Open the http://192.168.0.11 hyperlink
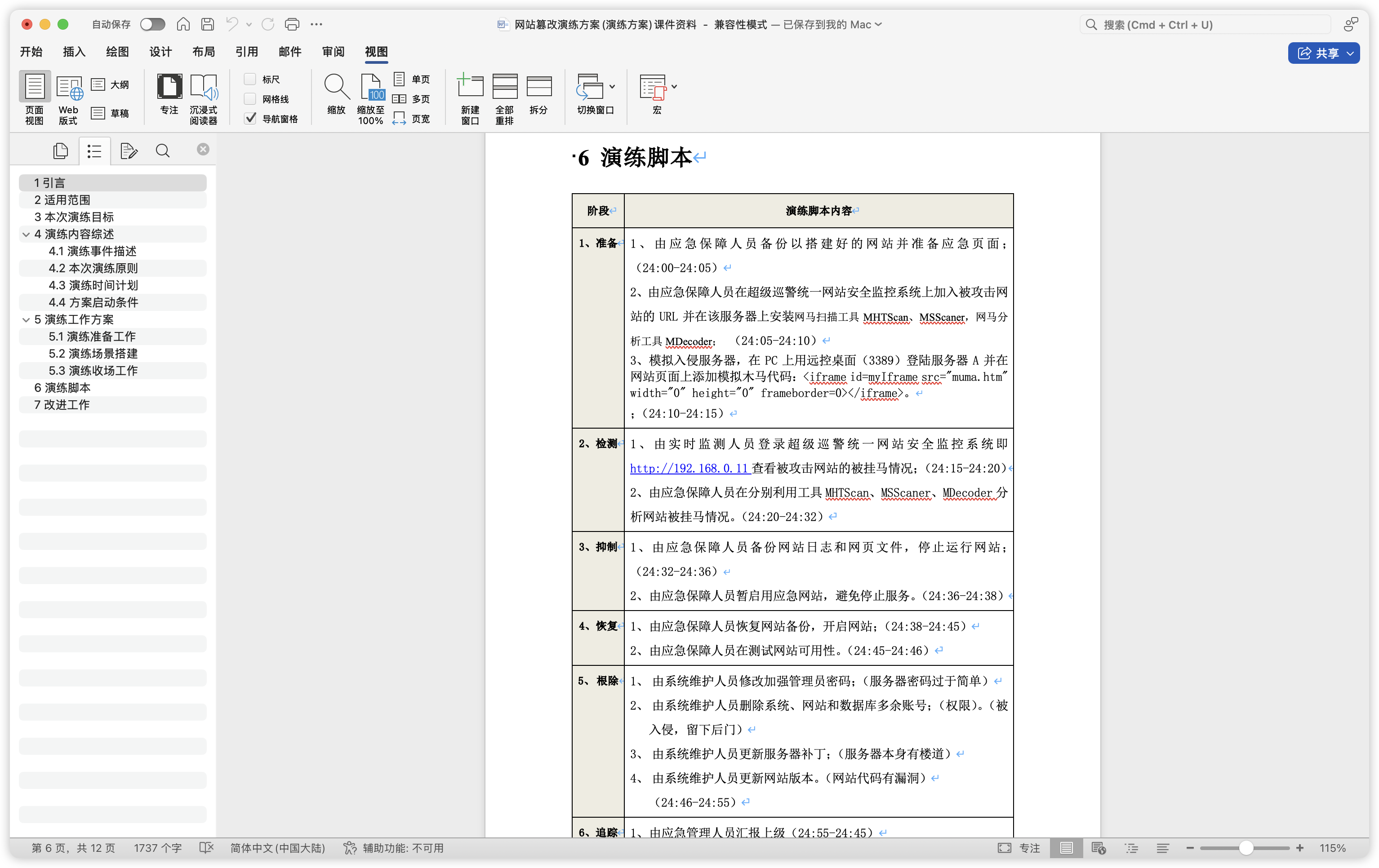The height and width of the screenshot is (868, 1379). (689, 468)
